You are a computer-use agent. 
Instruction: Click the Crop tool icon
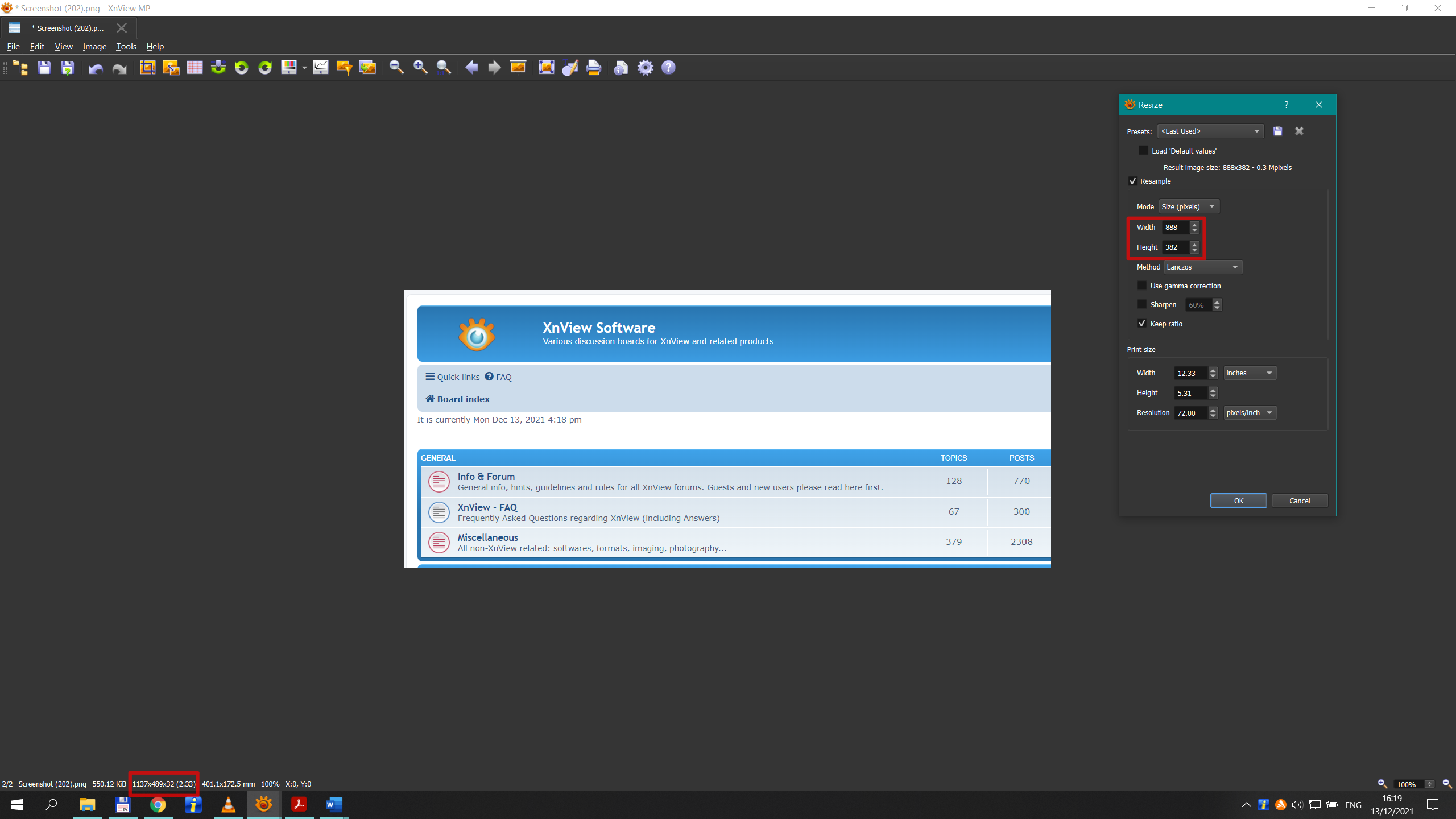[x=147, y=68]
